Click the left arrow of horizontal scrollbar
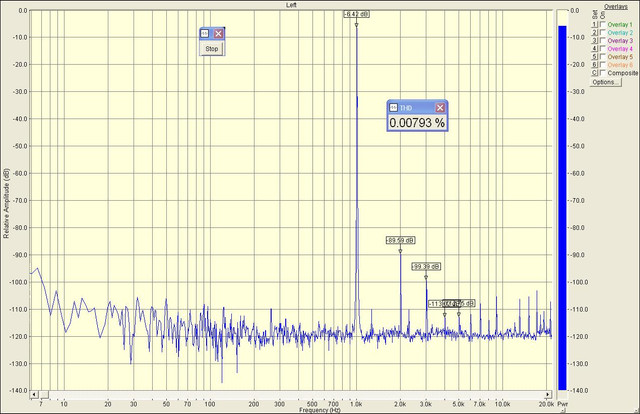Viewport: 640px width, 414px height. 34,394
